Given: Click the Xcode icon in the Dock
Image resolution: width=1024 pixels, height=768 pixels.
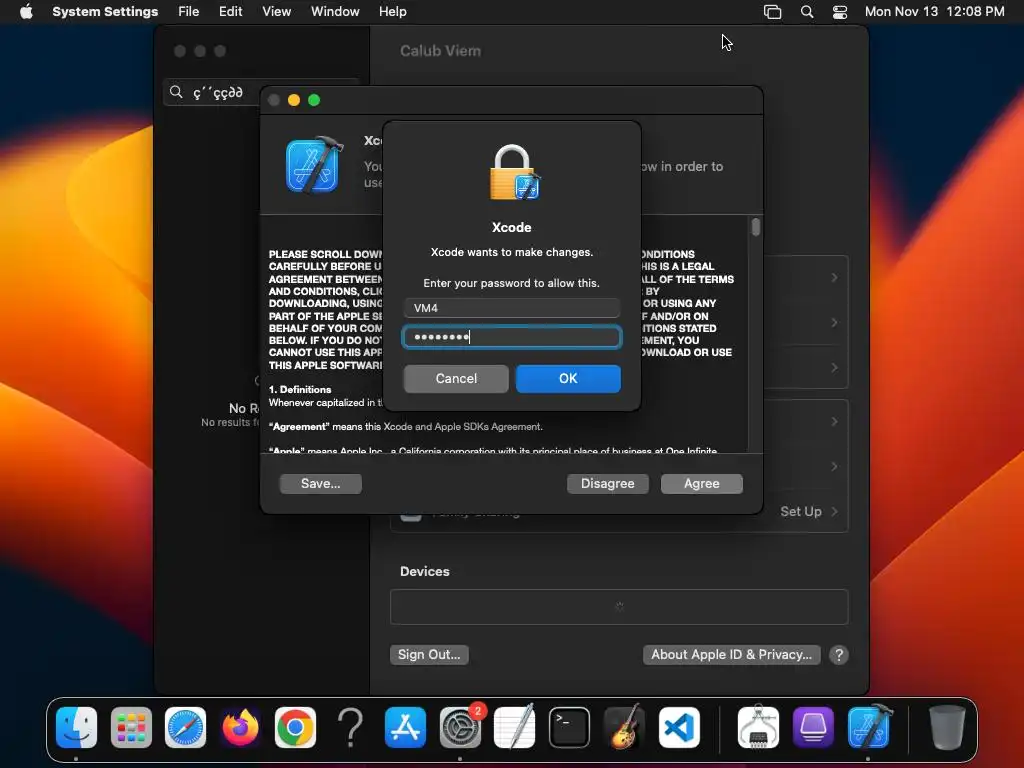Looking at the screenshot, I should point(869,726).
